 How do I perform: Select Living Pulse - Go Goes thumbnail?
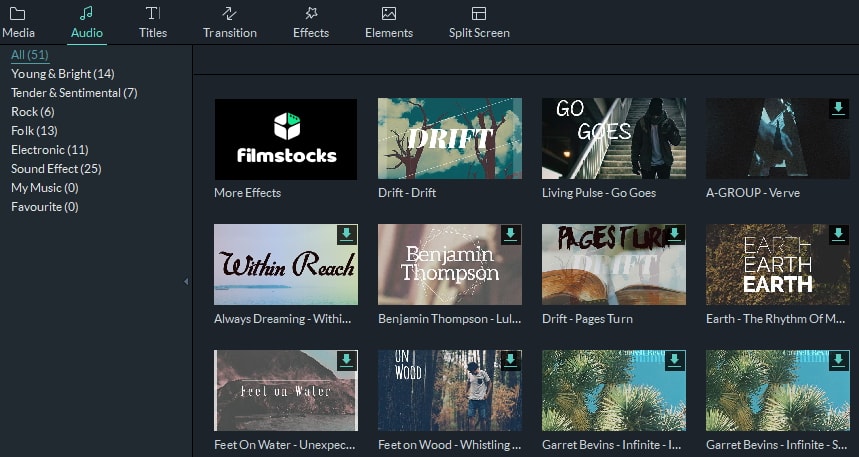pyautogui.click(x=614, y=139)
